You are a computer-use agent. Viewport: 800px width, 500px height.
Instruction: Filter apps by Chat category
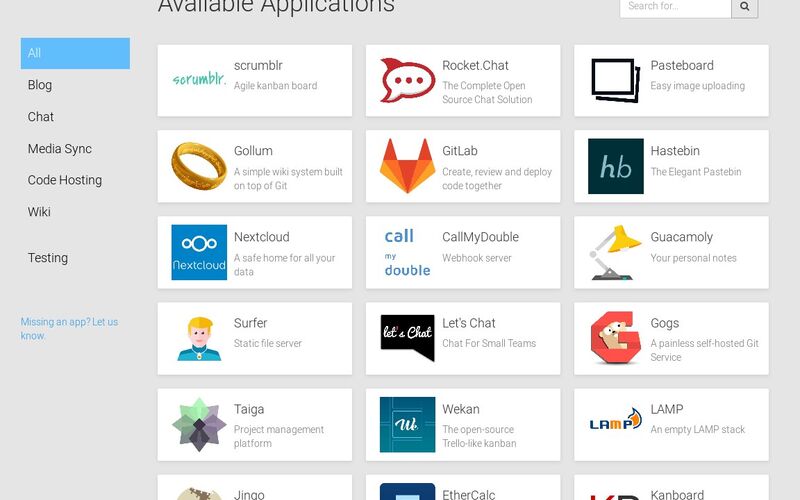pyautogui.click(x=41, y=117)
